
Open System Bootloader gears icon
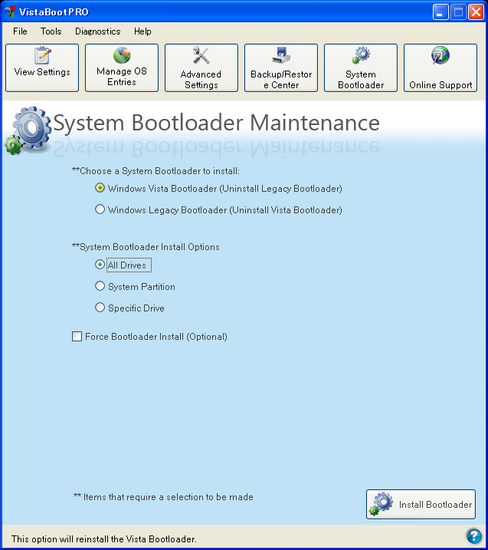click(x=361, y=55)
